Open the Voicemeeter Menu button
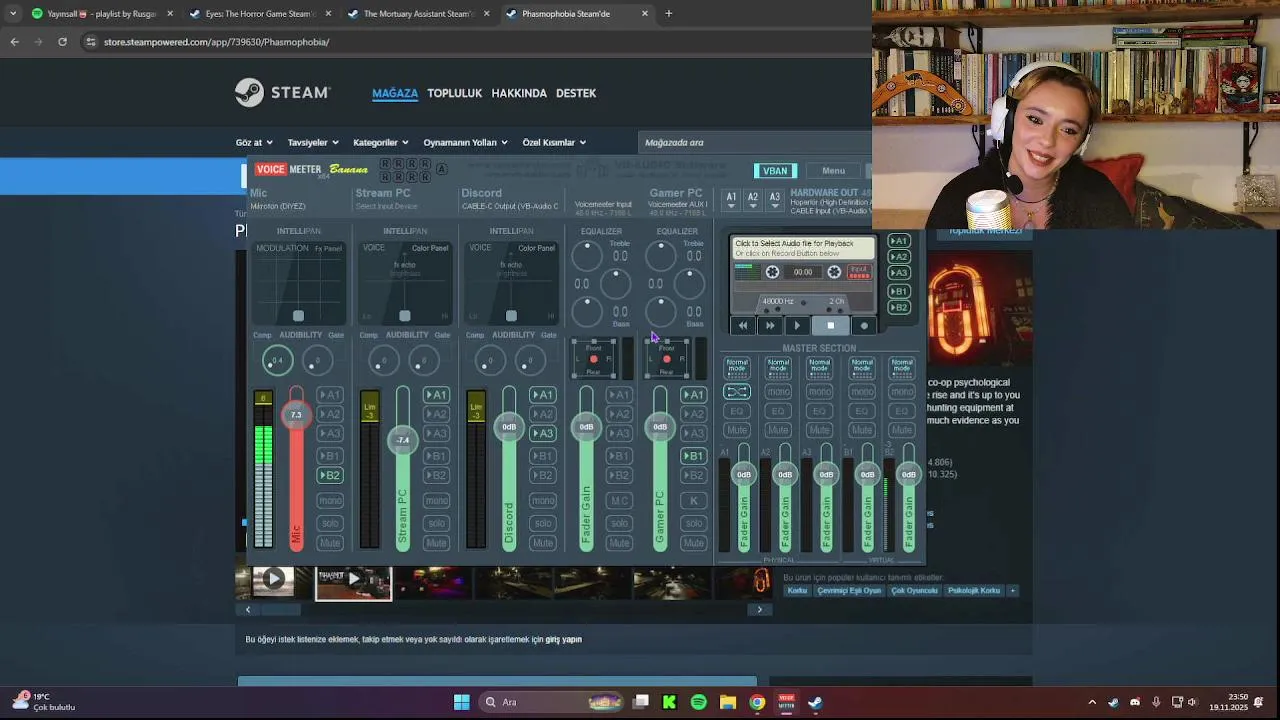This screenshot has height=720, width=1280. [x=833, y=171]
